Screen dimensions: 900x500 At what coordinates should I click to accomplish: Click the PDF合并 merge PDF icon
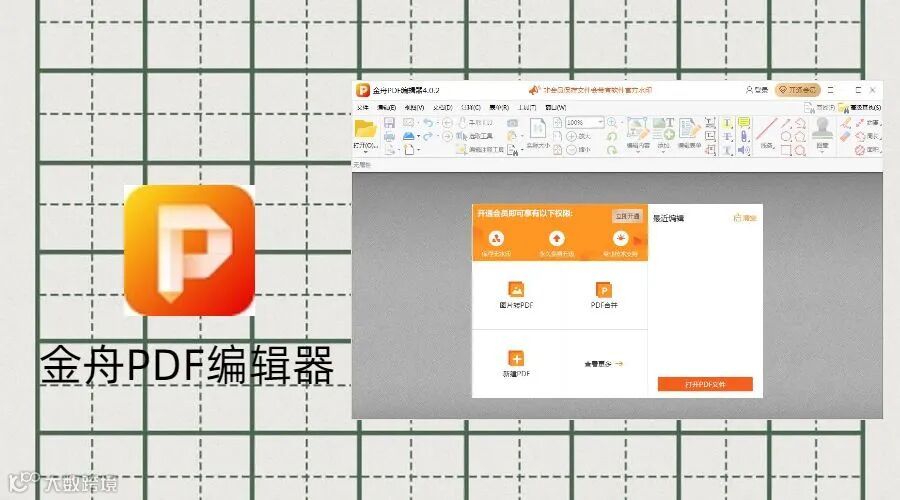[x=604, y=290]
